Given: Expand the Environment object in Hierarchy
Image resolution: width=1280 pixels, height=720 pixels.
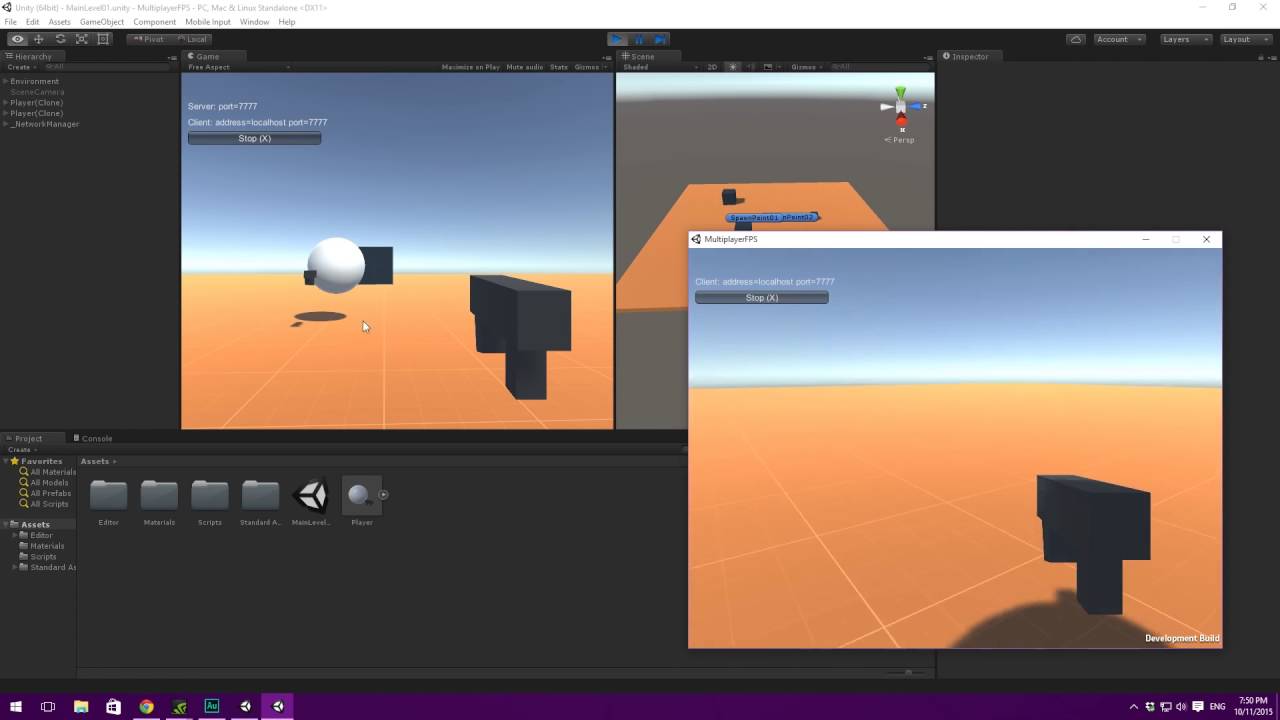Looking at the screenshot, I should (5, 81).
